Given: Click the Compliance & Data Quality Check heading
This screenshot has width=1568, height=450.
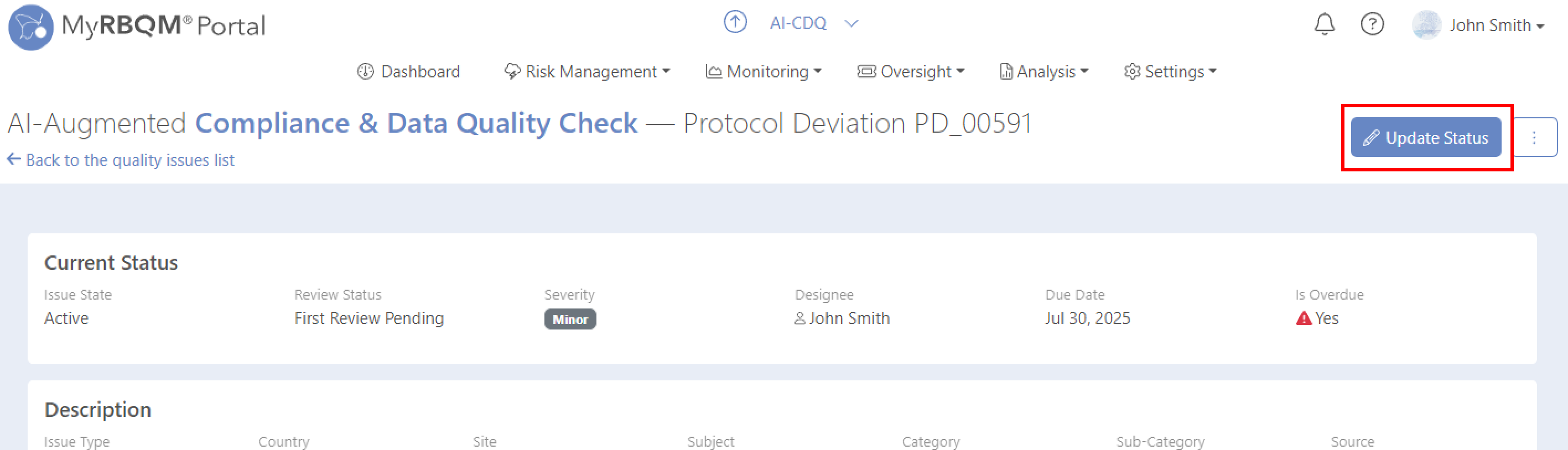Looking at the screenshot, I should click(x=417, y=123).
